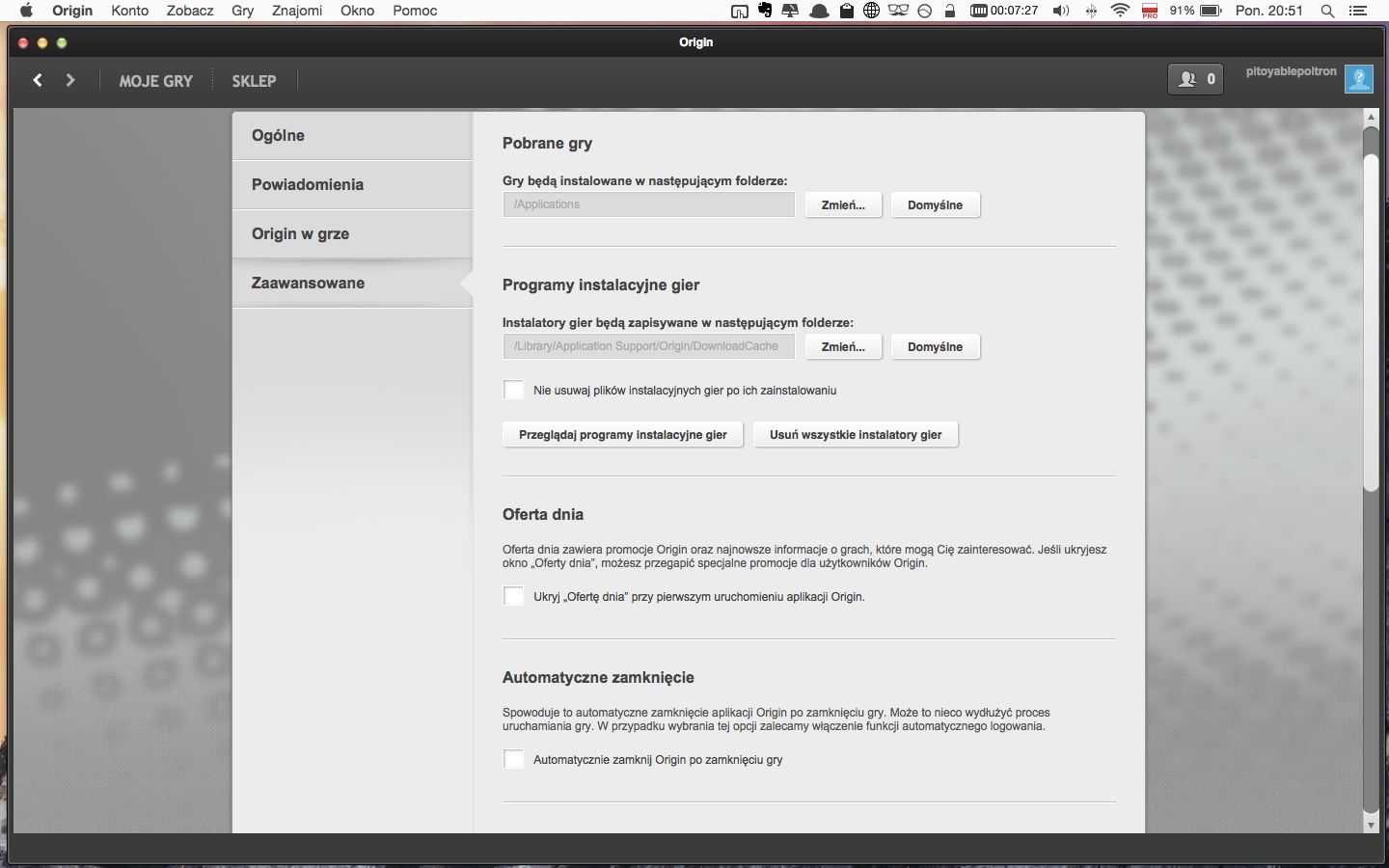This screenshot has width=1389, height=868.
Task: Click Zmień for the installers folder
Action: pos(843,346)
